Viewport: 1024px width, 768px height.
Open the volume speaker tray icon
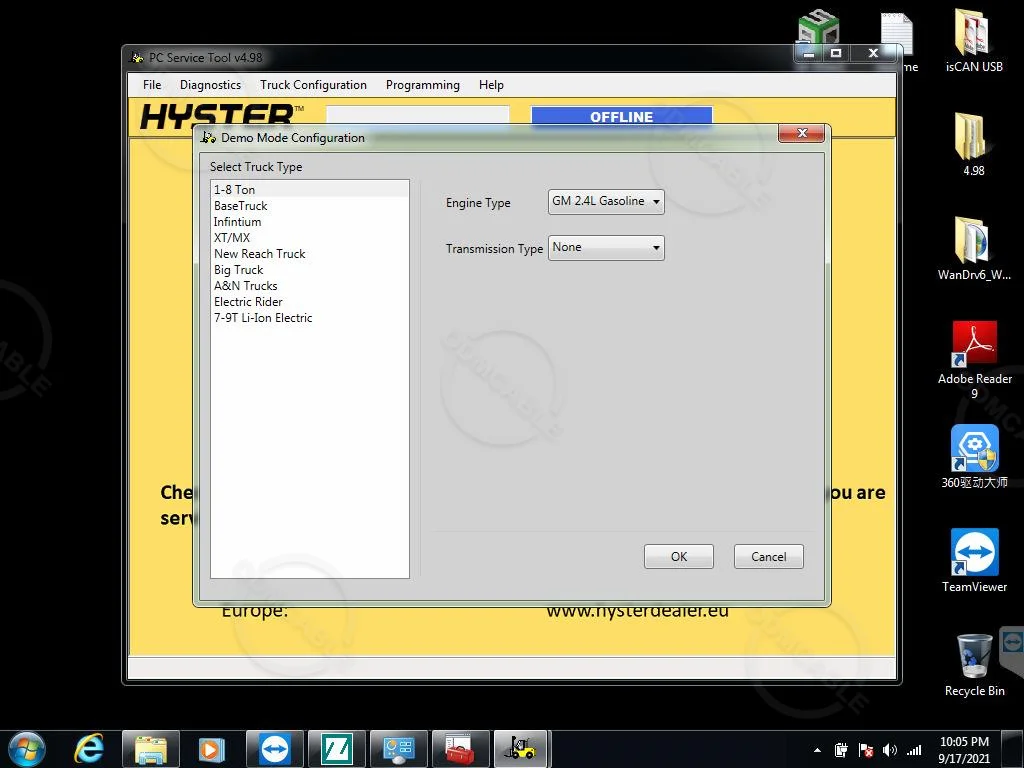pos(889,750)
